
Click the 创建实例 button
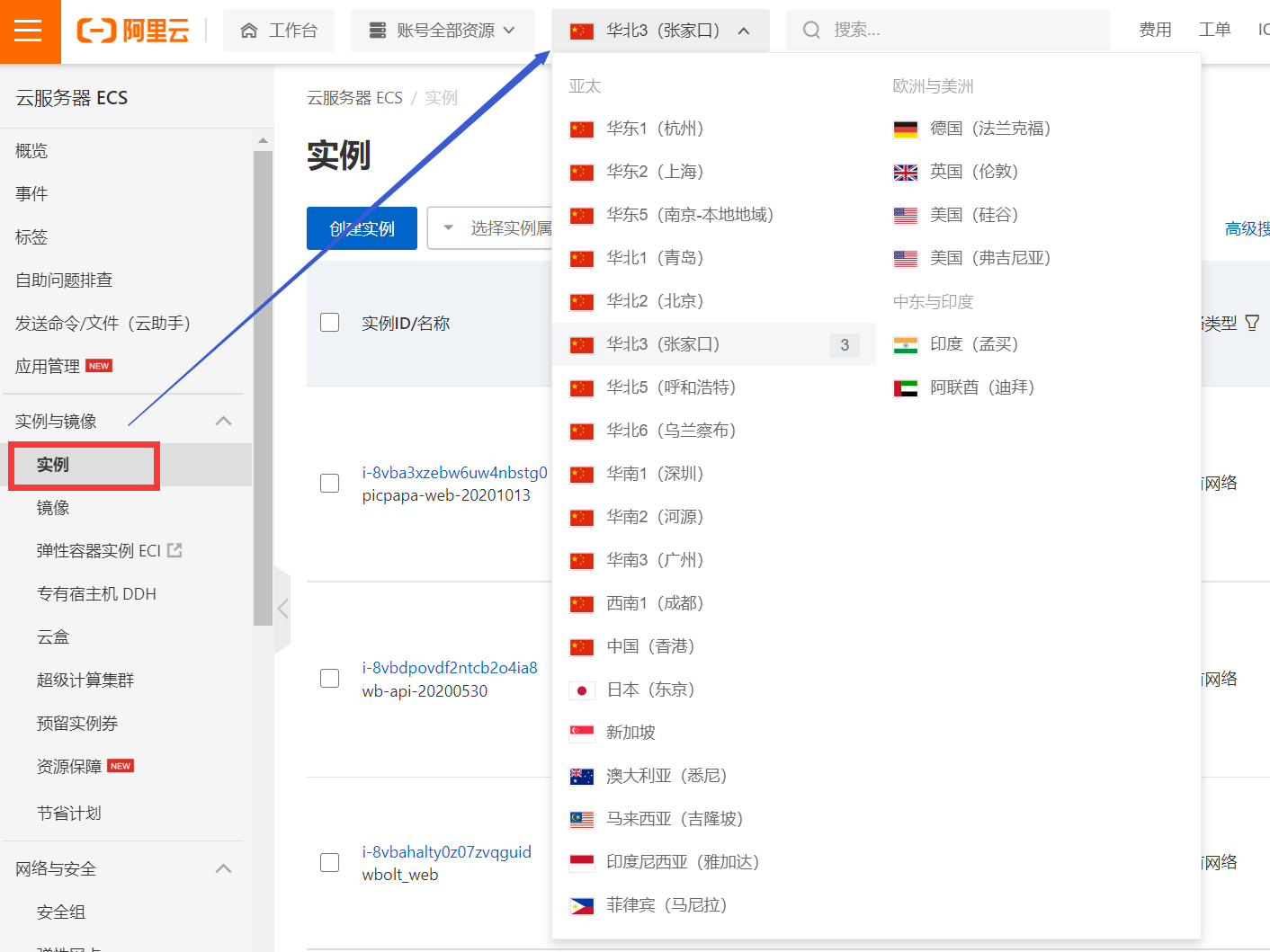pyautogui.click(x=362, y=227)
